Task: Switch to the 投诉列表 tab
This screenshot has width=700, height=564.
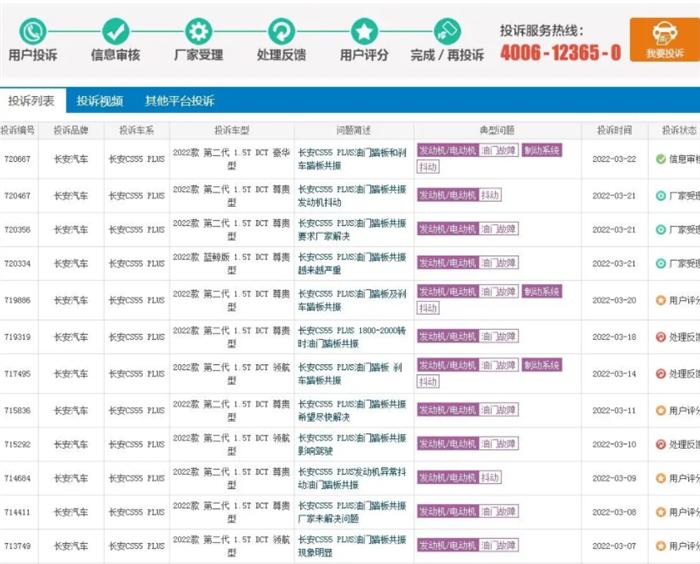Action: [x=31, y=100]
